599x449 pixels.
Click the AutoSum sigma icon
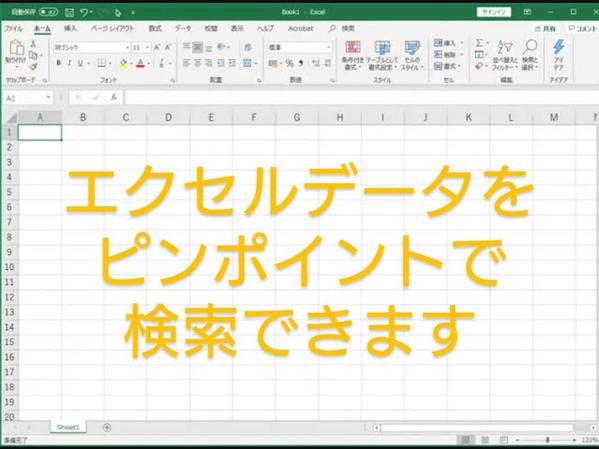click(x=479, y=43)
